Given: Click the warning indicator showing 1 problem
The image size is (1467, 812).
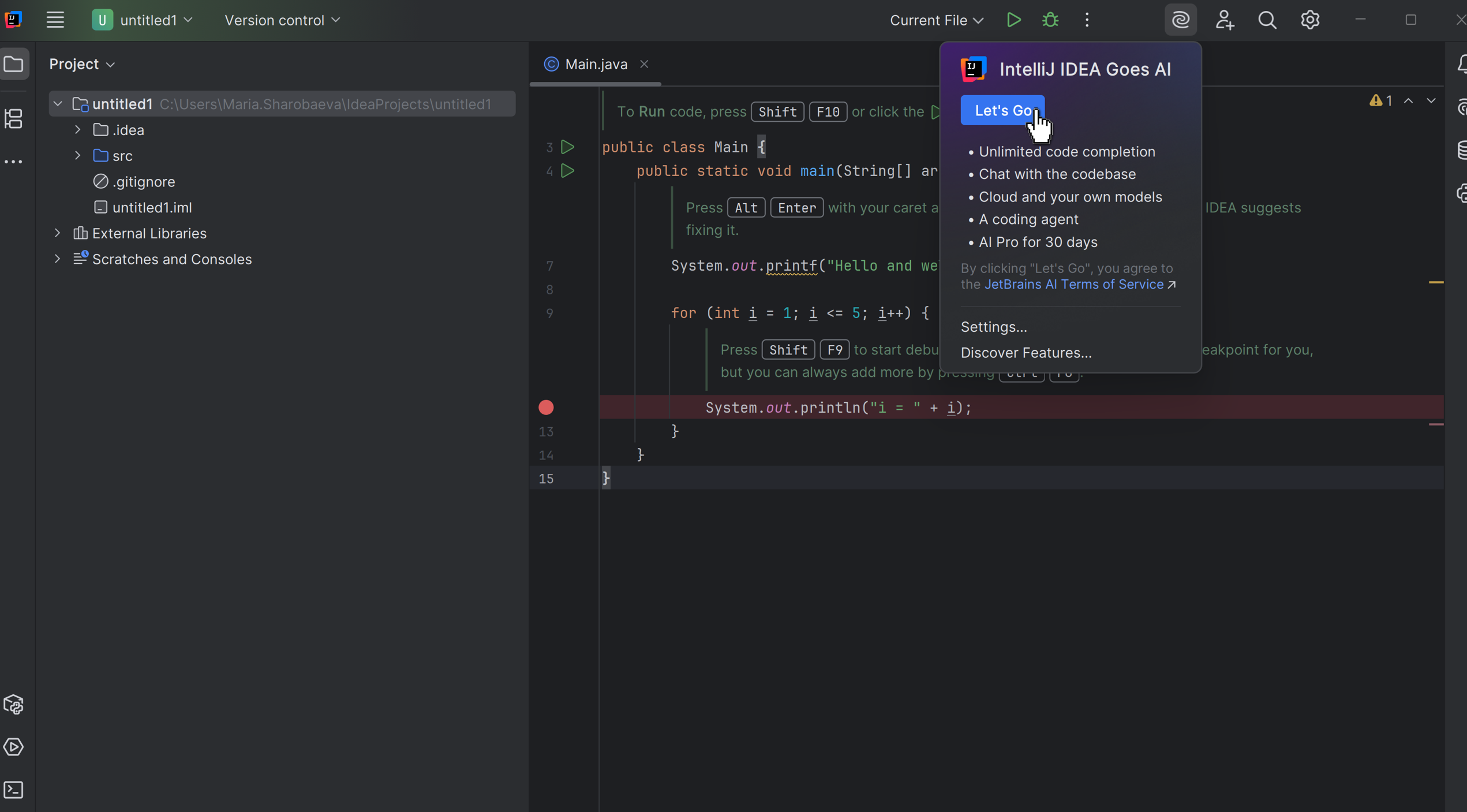Looking at the screenshot, I should click(x=1382, y=101).
